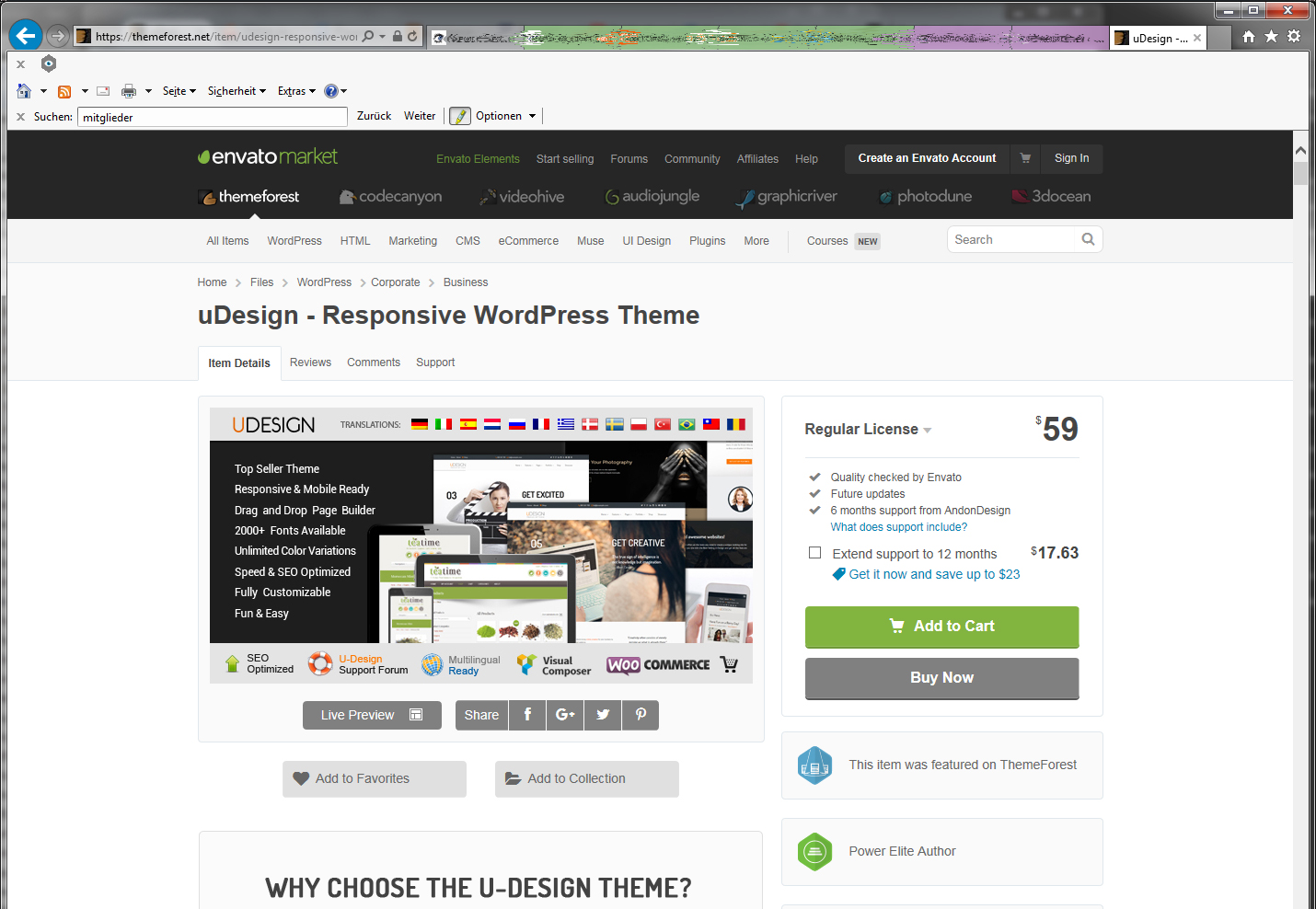Click the page vertical scrollbar thumb
This screenshot has width=1316, height=909.
[1300, 174]
